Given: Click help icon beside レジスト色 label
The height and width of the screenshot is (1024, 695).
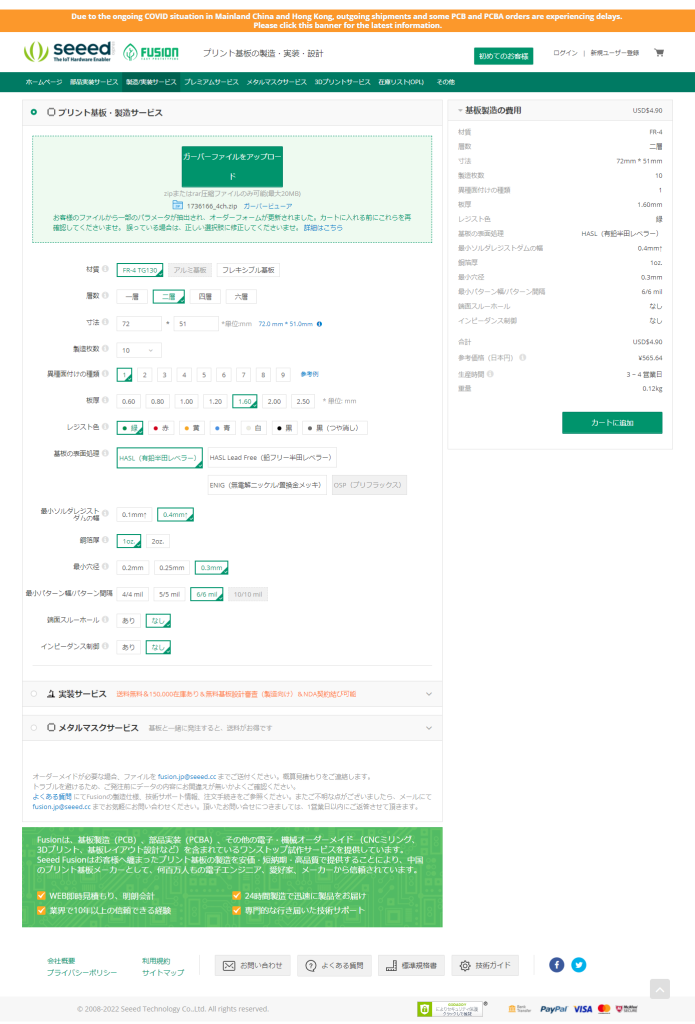Looking at the screenshot, I should [106, 427].
